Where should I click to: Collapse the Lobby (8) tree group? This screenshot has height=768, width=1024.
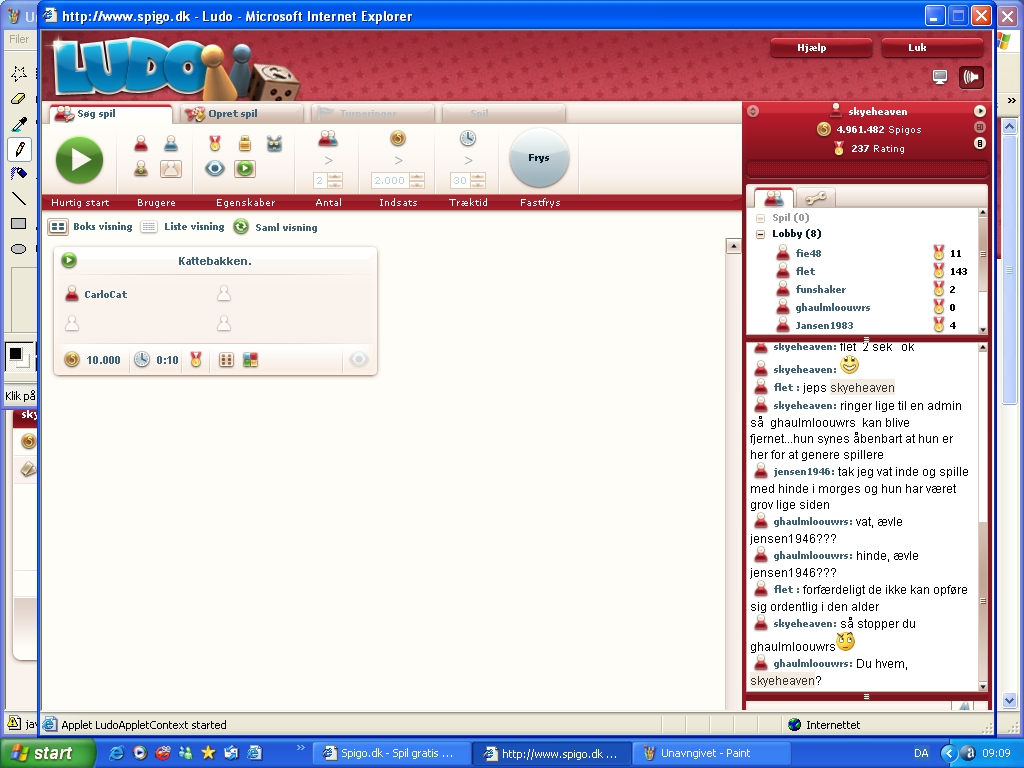coord(761,234)
